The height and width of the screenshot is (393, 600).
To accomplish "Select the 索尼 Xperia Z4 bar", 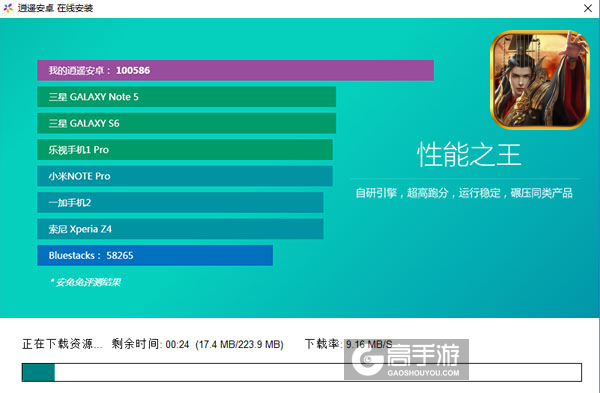I will 180,229.
